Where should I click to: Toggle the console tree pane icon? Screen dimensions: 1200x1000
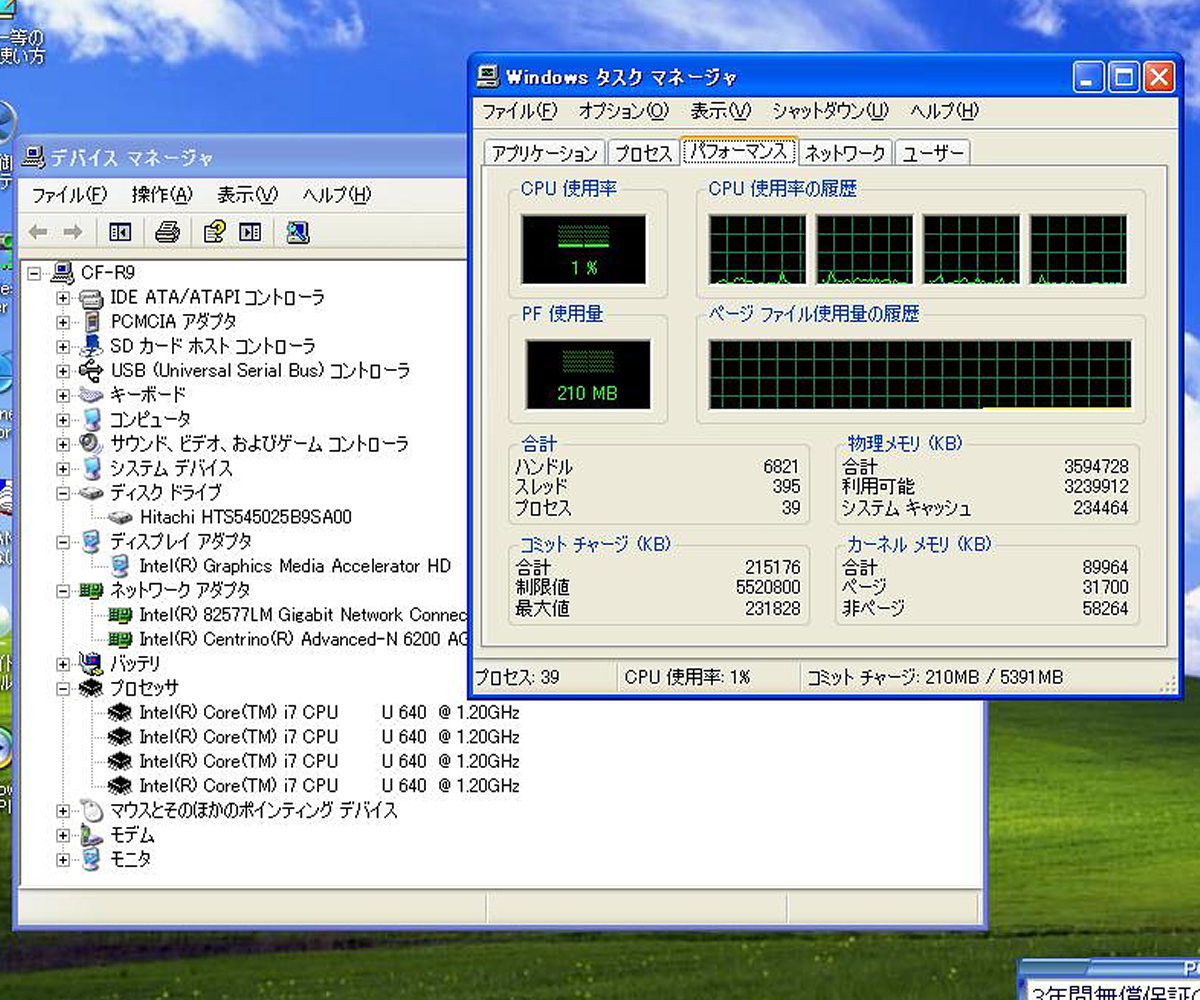pyautogui.click(x=120, y=231)
